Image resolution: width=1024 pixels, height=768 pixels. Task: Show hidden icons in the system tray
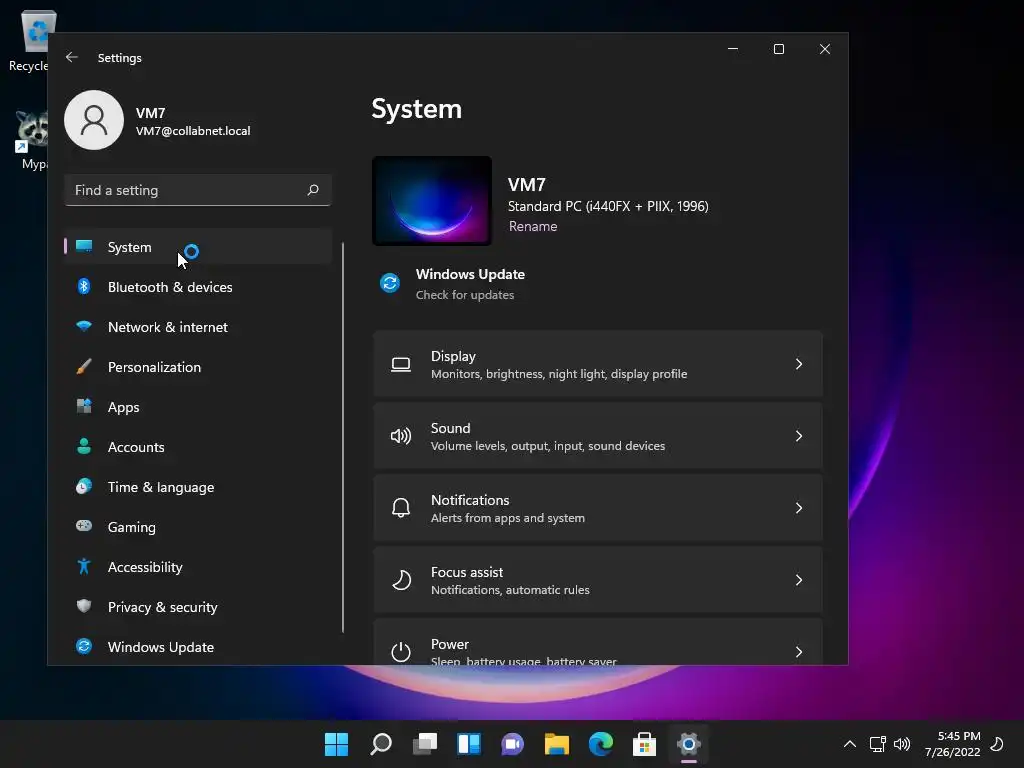point(850,744)
